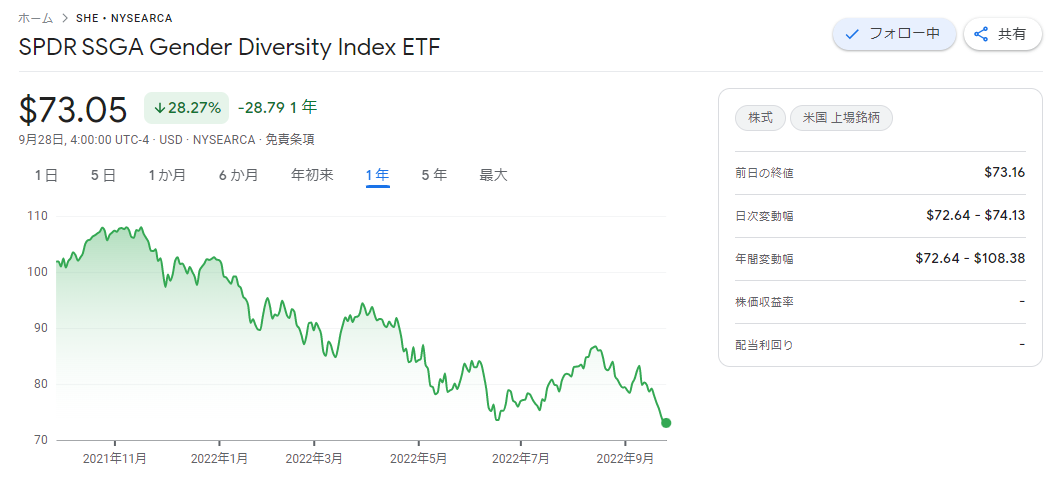Click the share icon beside 共有
This screenshot has width=1062, height=477.
click(981, 34)
